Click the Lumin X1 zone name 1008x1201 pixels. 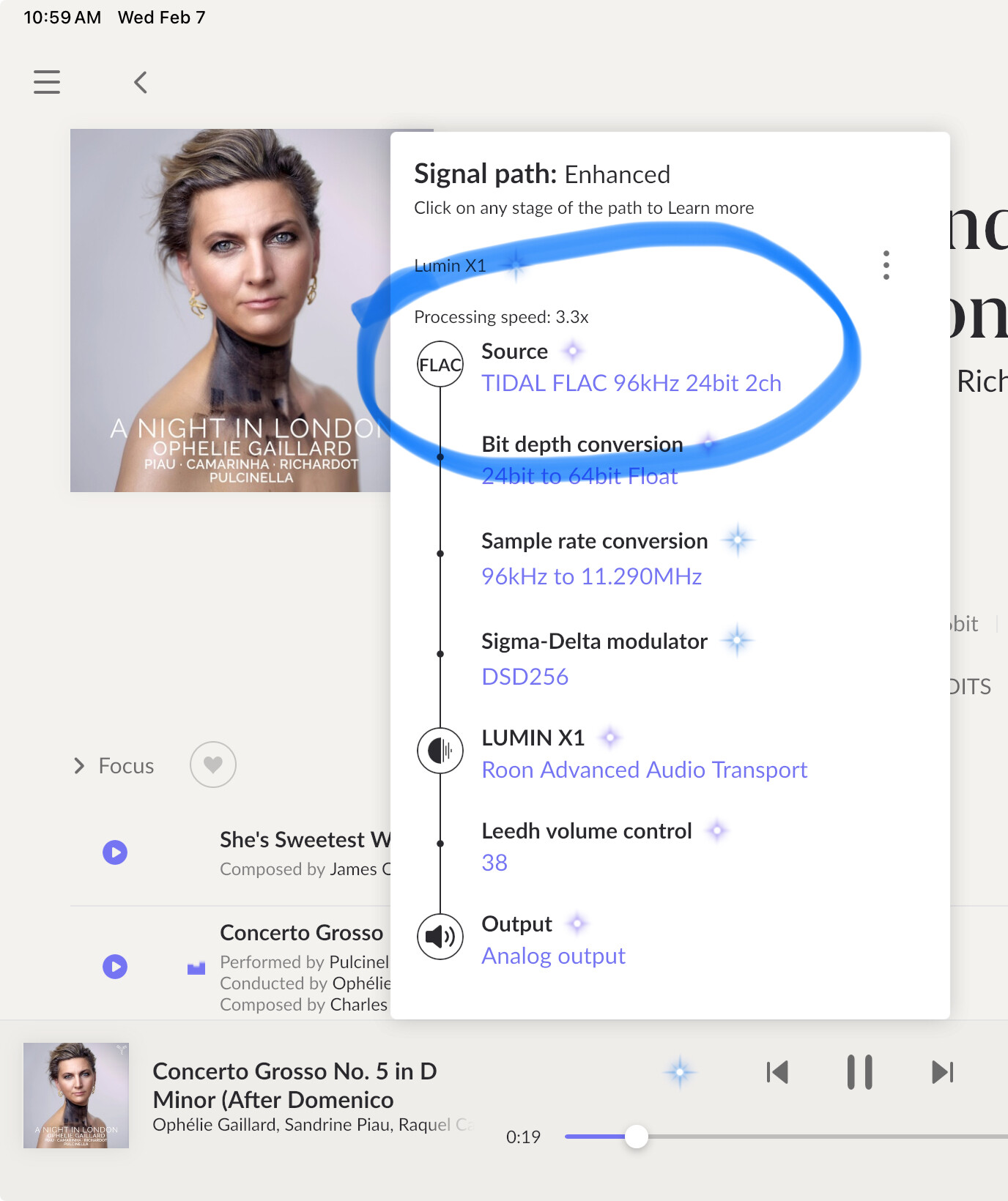pos(451,266)
